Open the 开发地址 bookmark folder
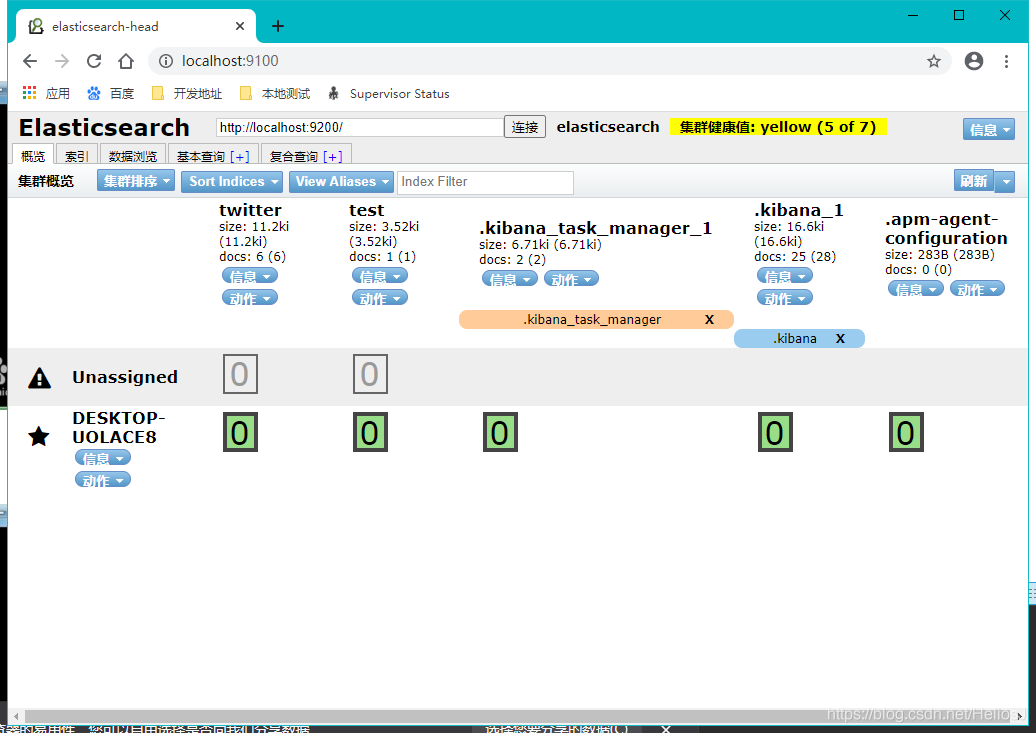Screen dimensions: 1036x733 tap(187, 93)
